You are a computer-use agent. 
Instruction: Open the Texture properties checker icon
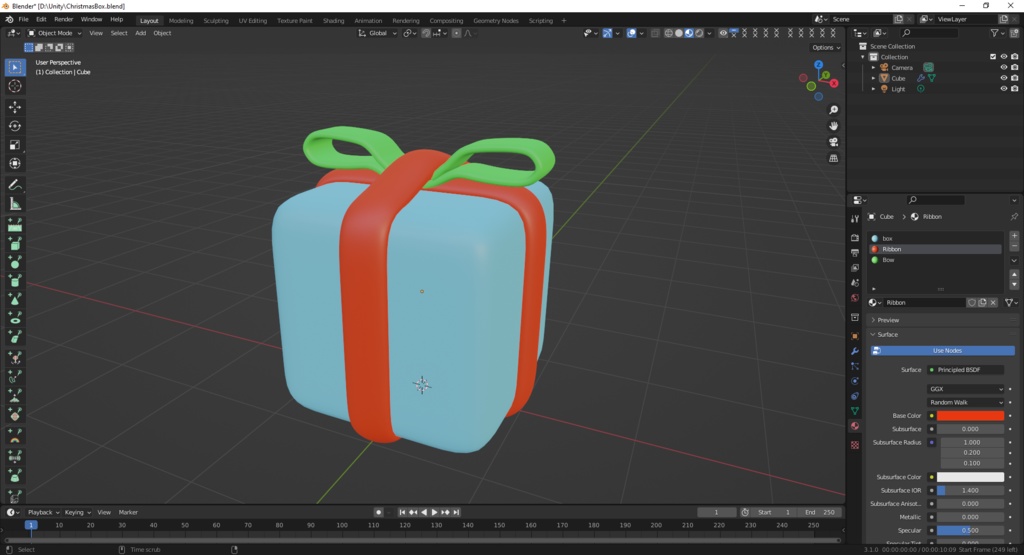pos(855,445)
